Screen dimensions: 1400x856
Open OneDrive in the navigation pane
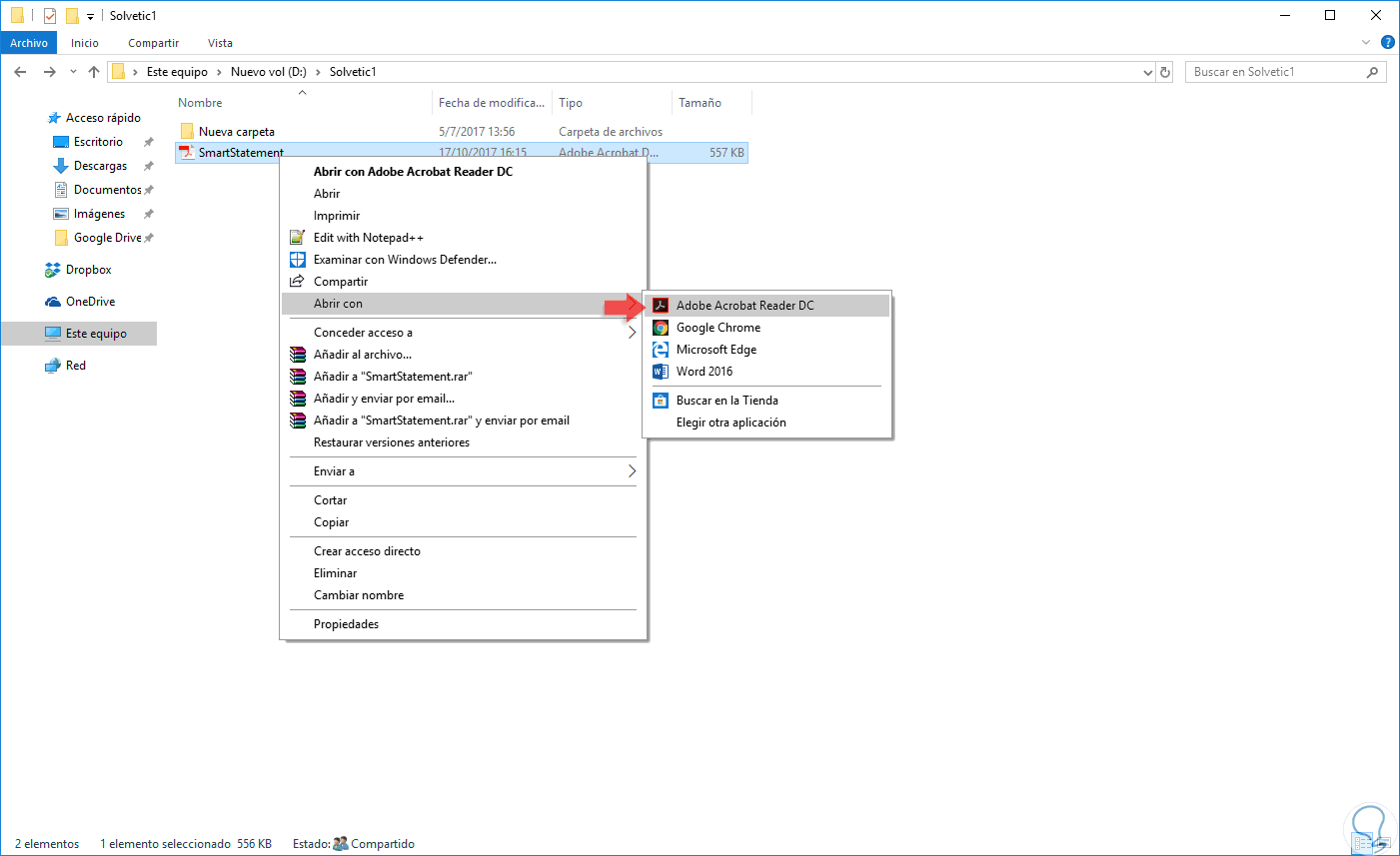click(x=90, y=302)
